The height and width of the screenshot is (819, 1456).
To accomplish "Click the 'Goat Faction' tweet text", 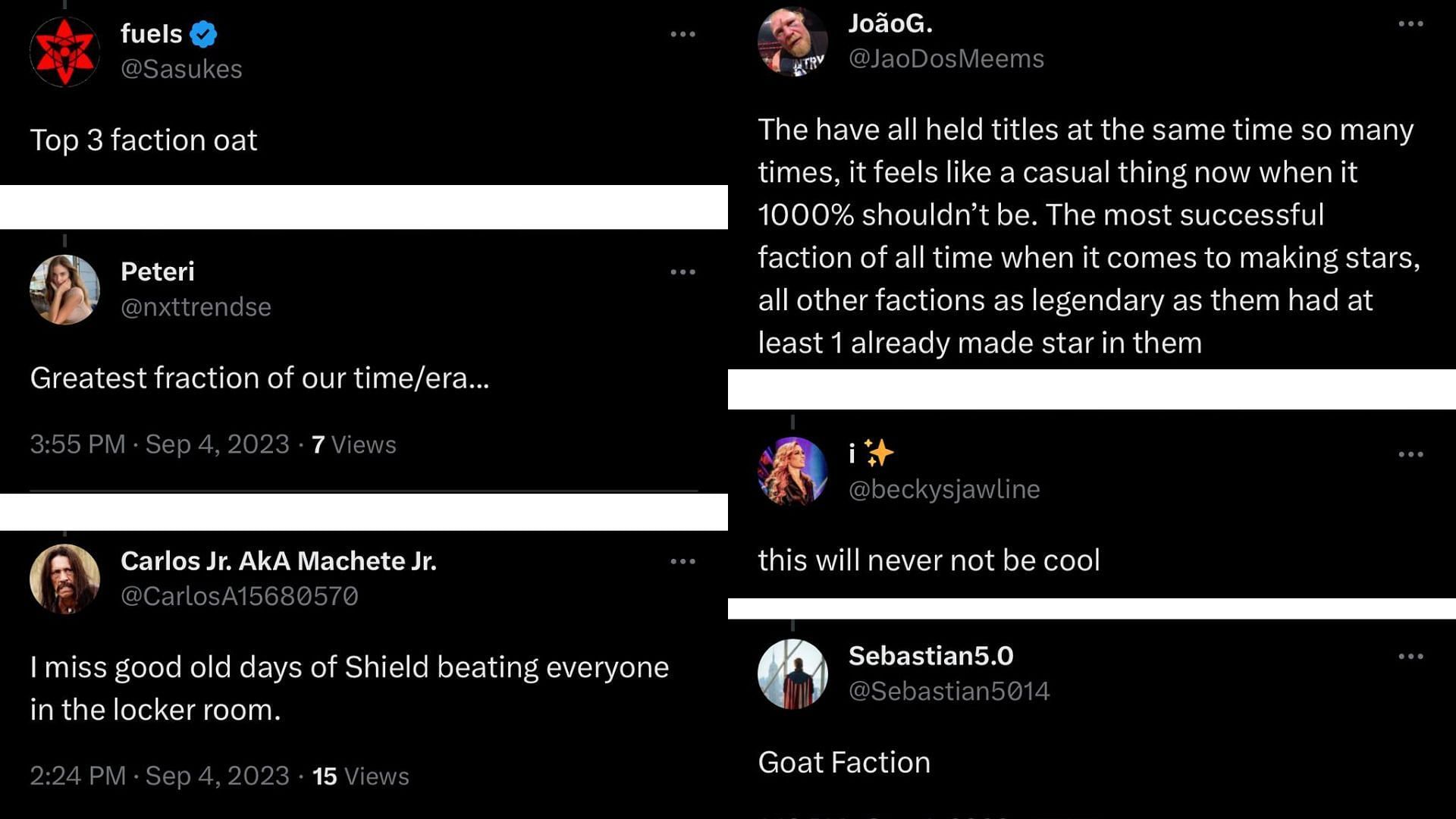I will (x=844, y=762).
